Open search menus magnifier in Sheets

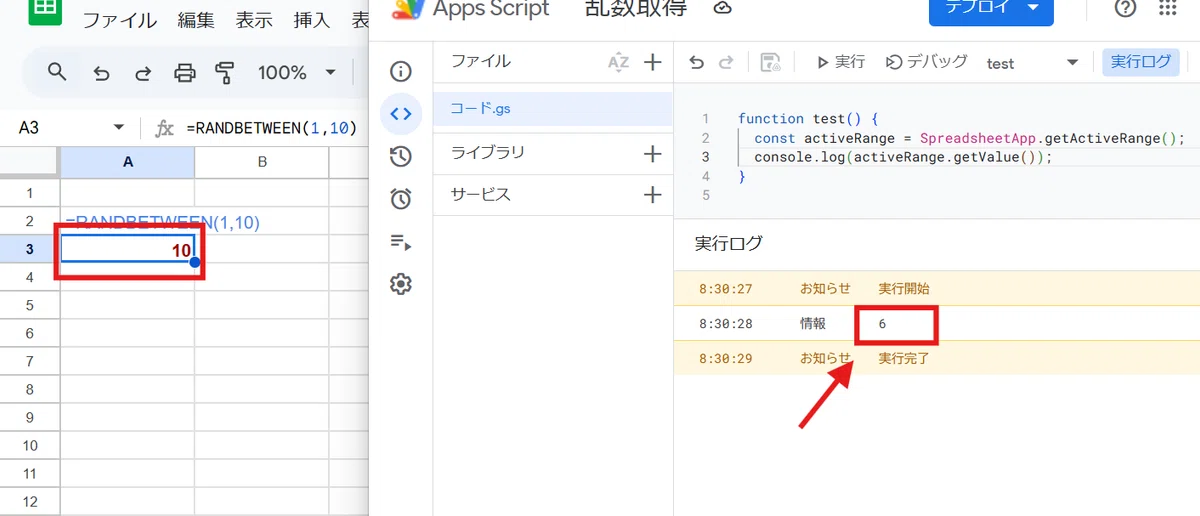[x=57, y=72]
